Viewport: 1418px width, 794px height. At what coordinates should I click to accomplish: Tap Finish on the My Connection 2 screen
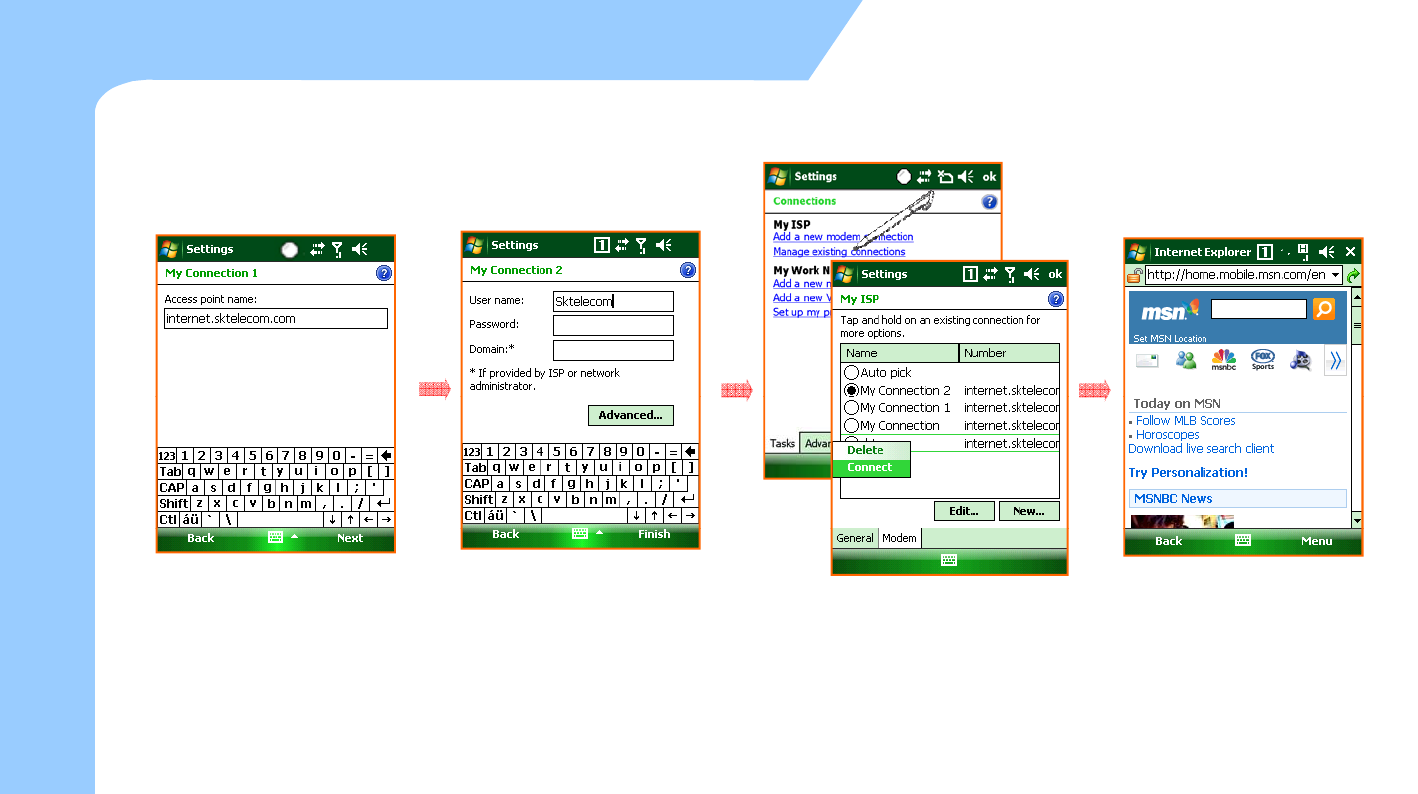click(654, 534)
